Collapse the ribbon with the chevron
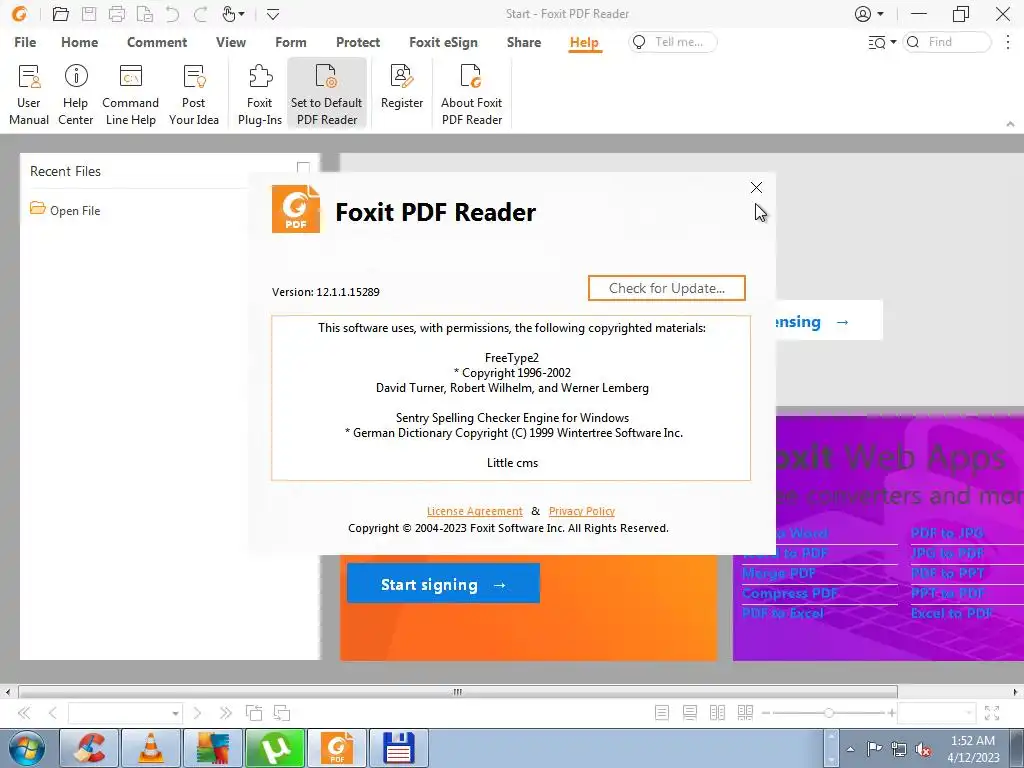This screenshot has width=1024, height=768. tap(1010, 123)
